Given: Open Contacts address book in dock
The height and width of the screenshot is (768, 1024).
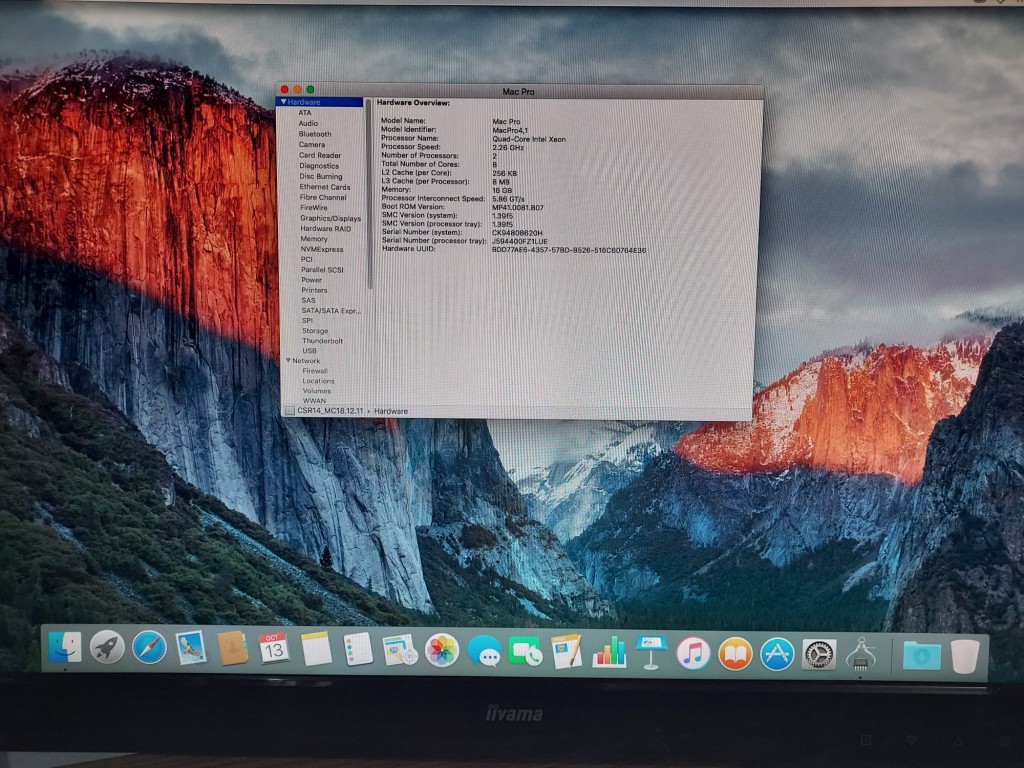Looking at the screenshot, I should (x=232, y=648).
